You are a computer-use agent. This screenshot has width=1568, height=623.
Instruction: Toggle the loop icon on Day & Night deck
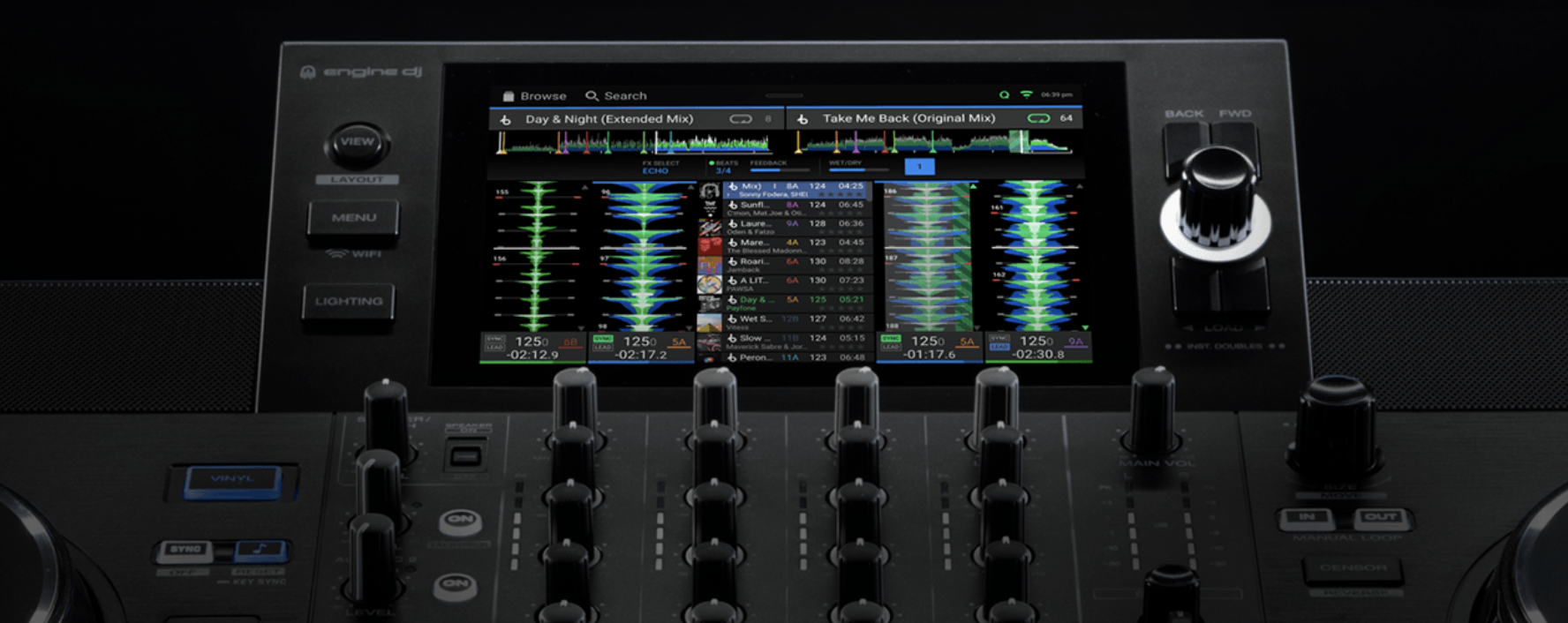[x=741, y=119]
